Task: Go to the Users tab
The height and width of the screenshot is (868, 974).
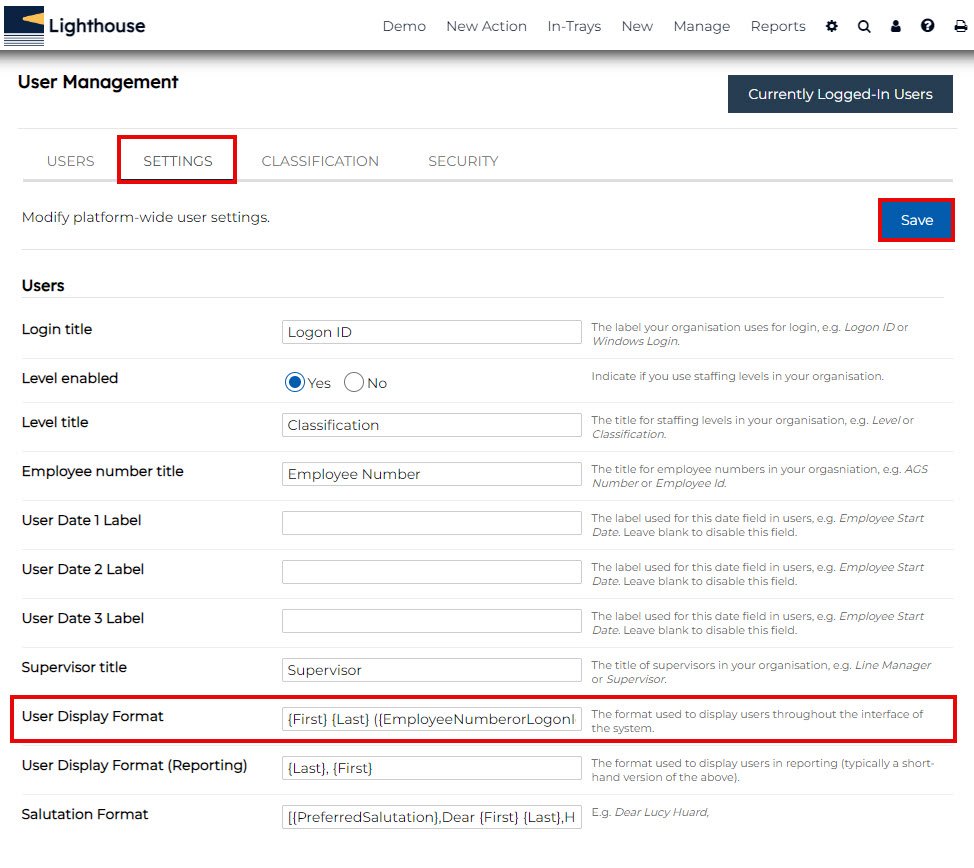Action: click(x=71, y=161)
